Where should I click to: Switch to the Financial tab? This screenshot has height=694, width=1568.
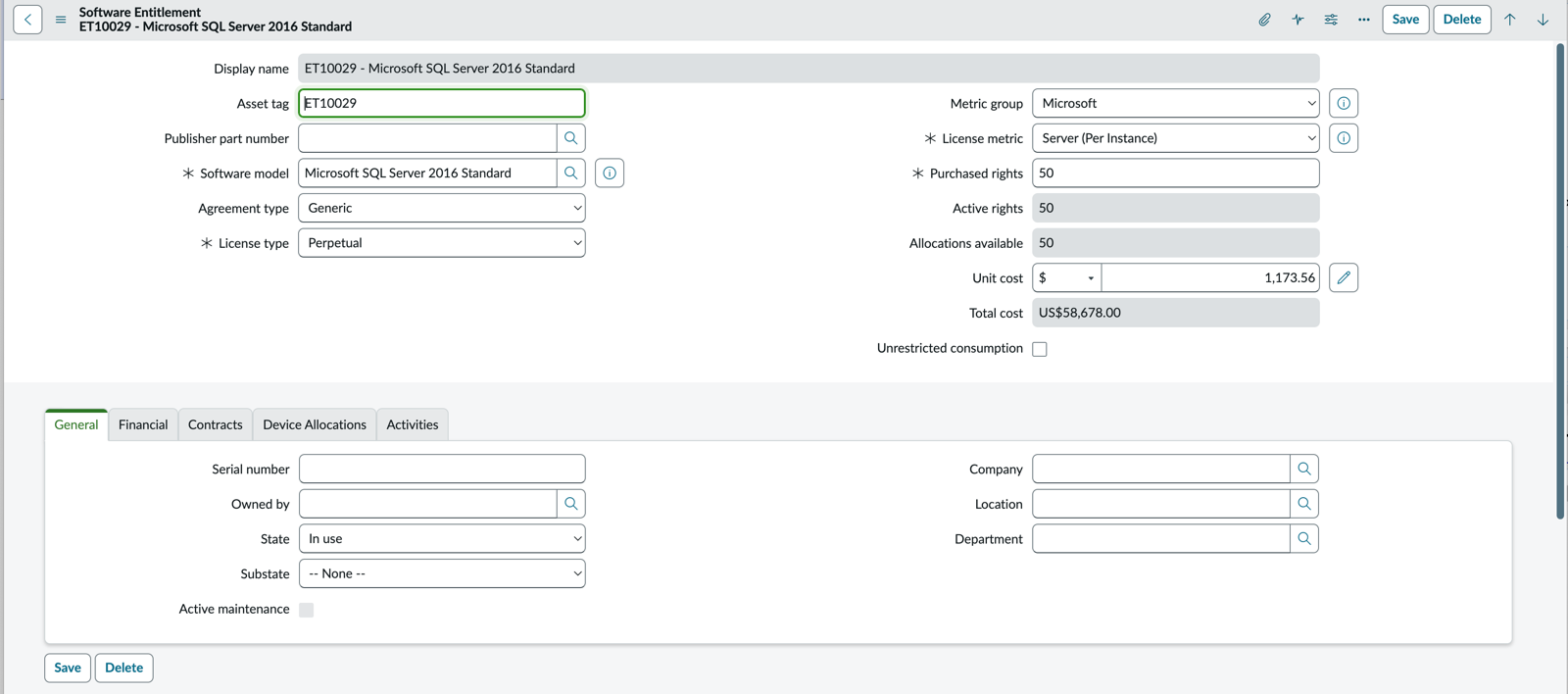[143, 424]
